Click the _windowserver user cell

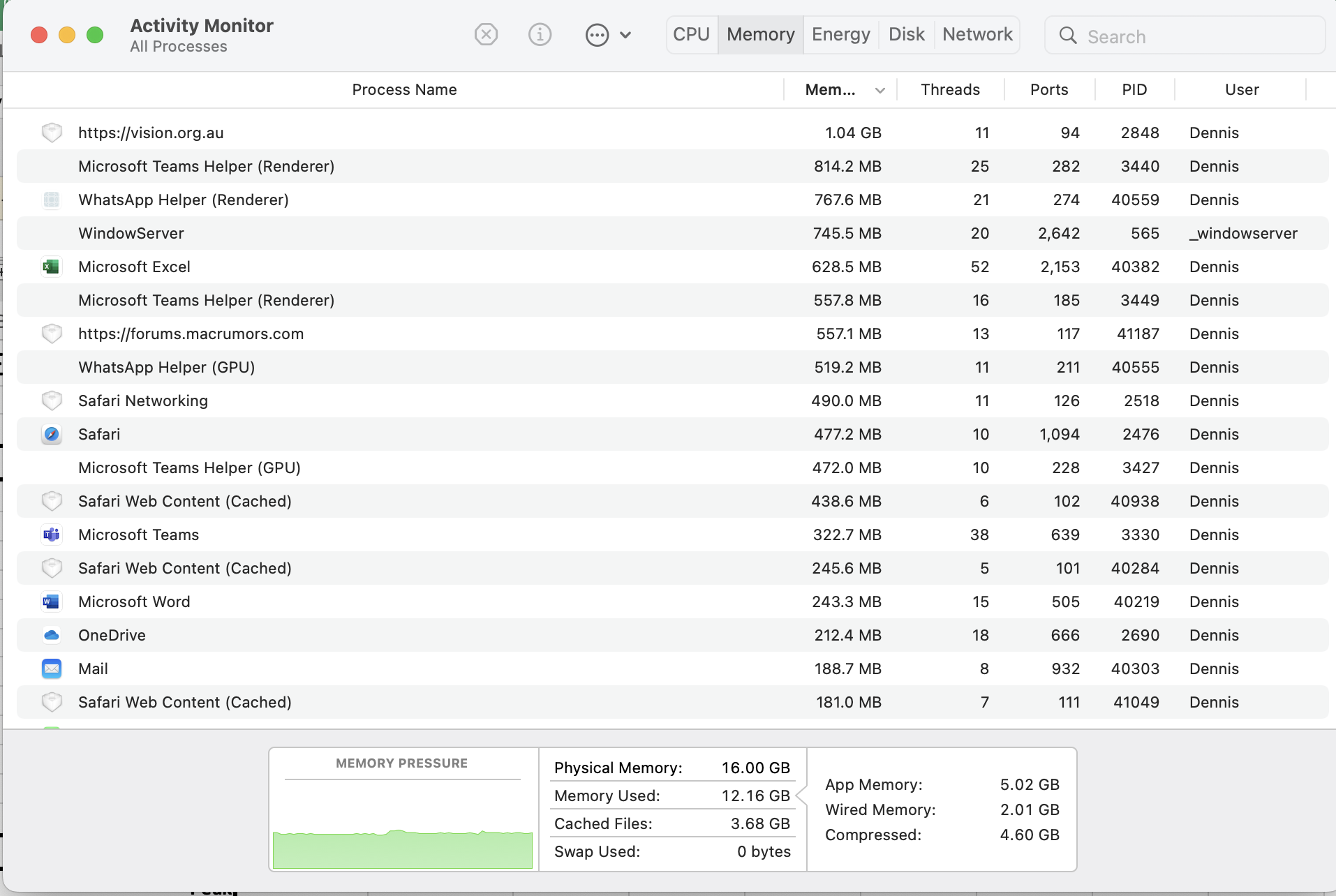tap(1243, 233)
